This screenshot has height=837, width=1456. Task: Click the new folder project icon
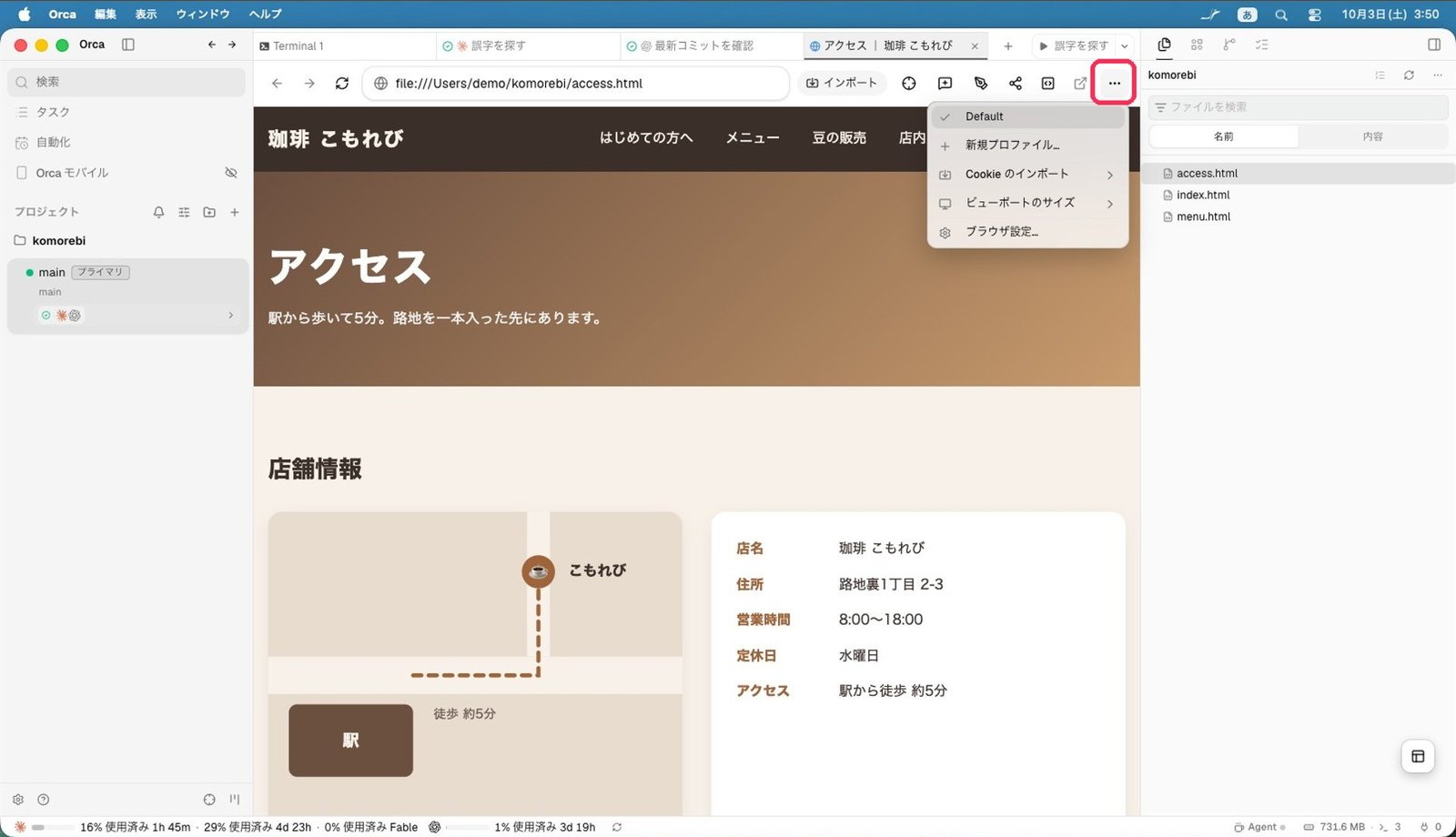pyautogui.click(x=209, y=212)
